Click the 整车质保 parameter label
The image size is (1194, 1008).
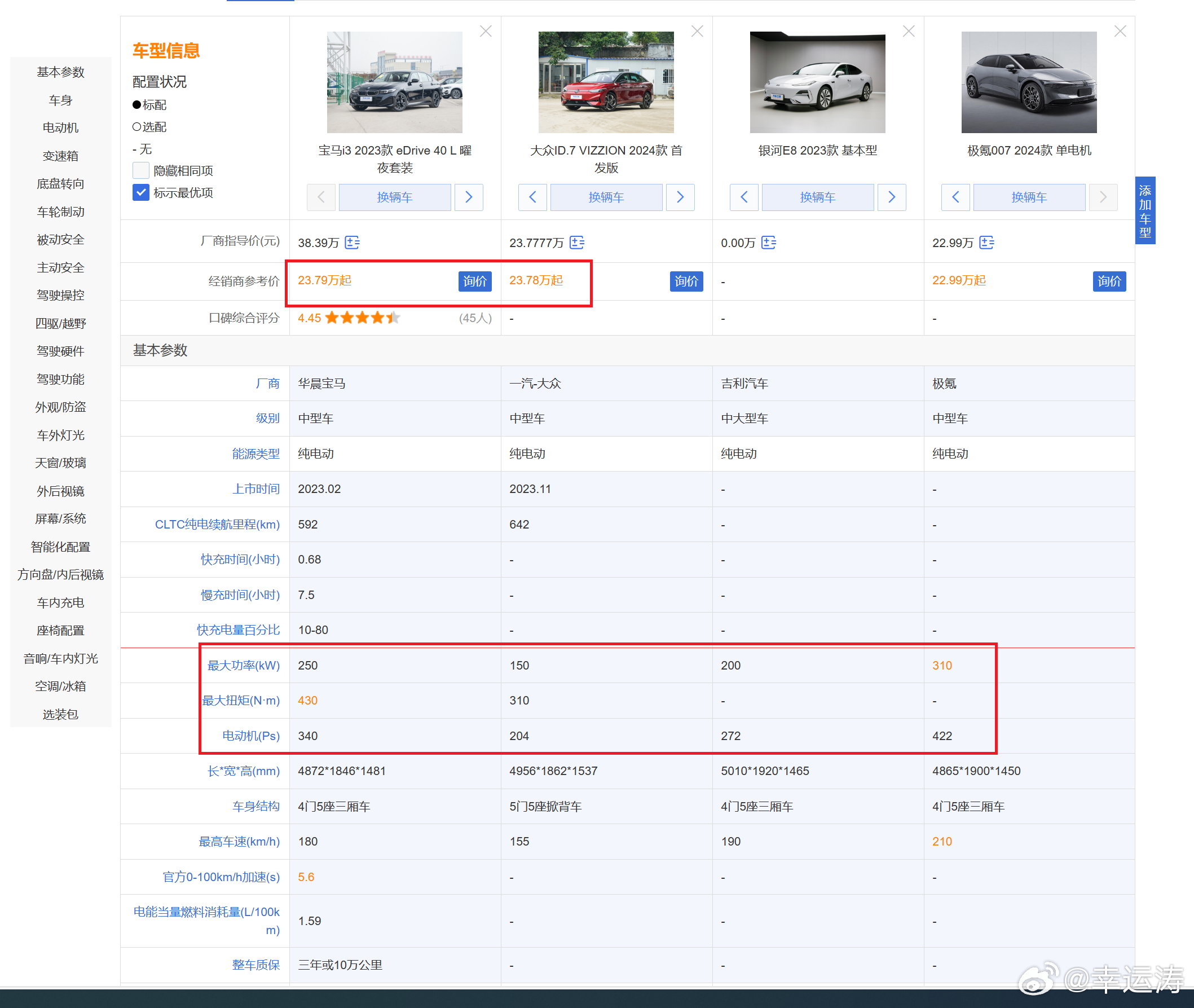point(256,965)
